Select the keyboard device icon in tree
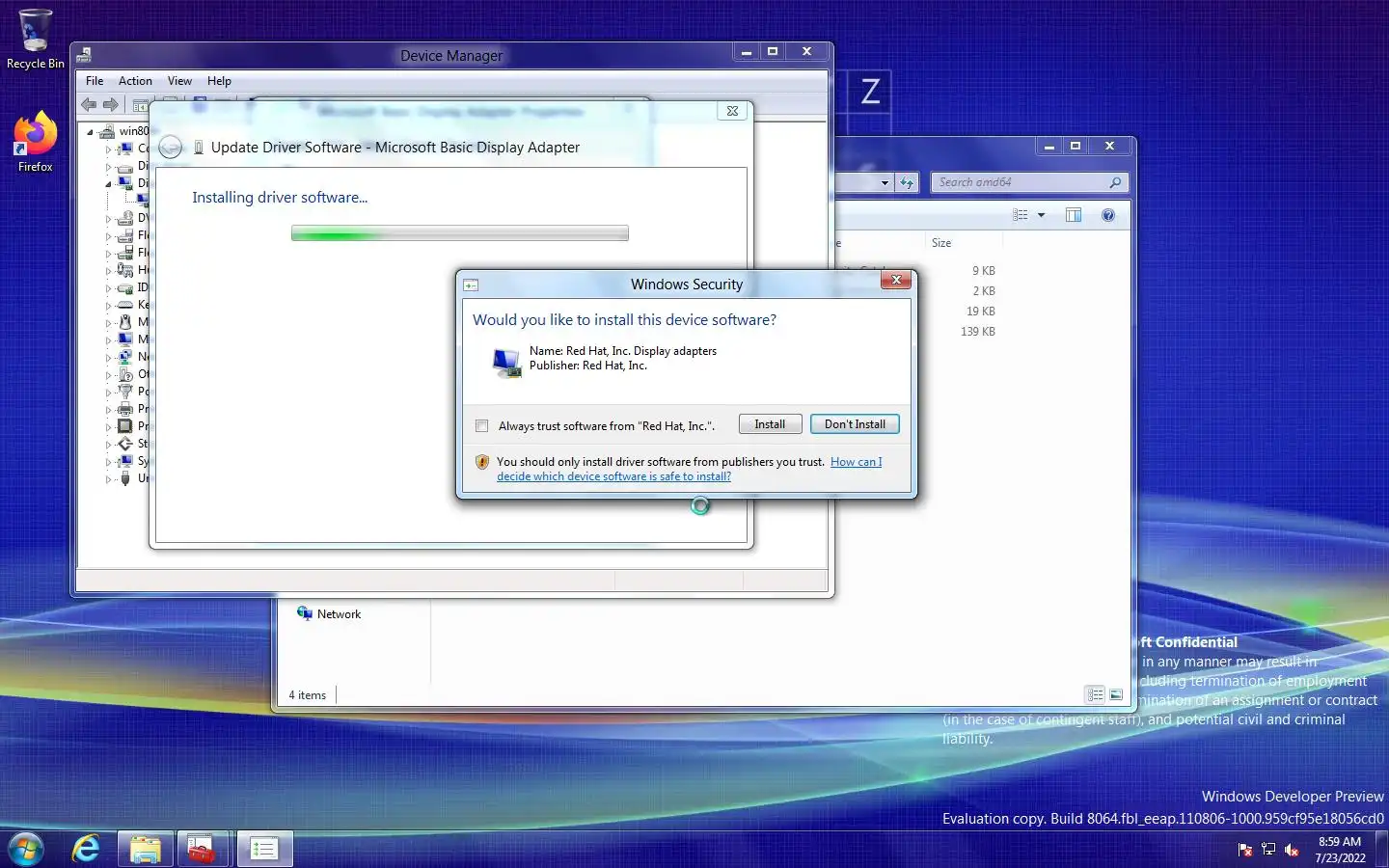1389x868 pixels. point(125,305)
